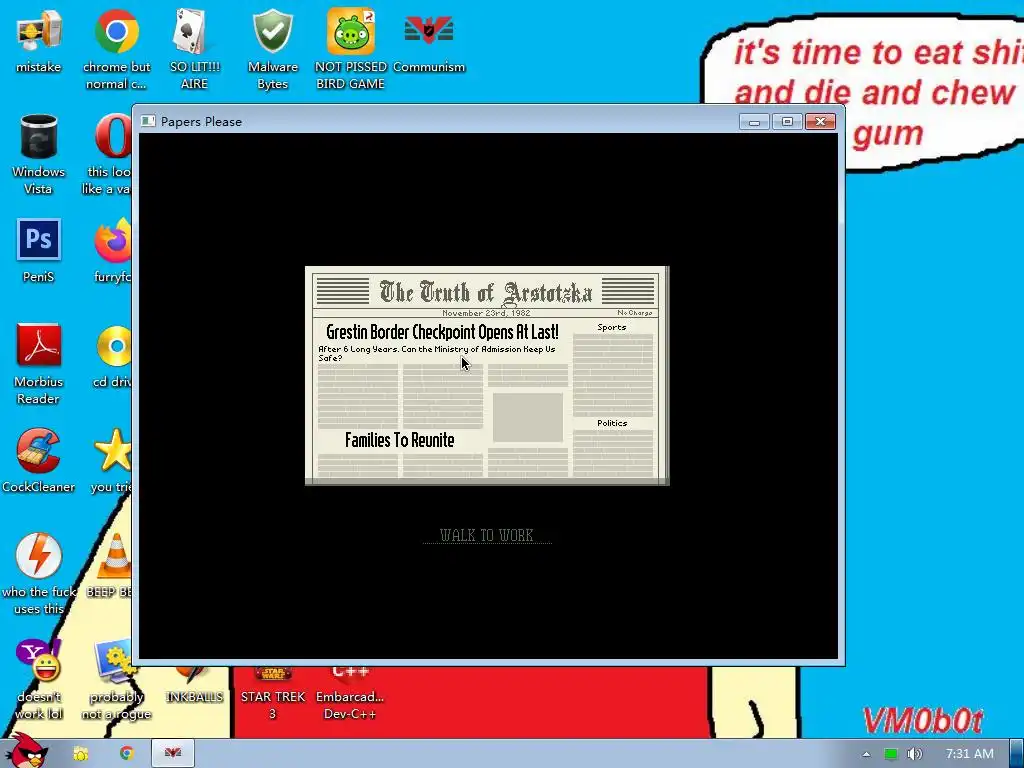Click 'The Truth of Arstotzka' masthead

(x=486, y=293)
